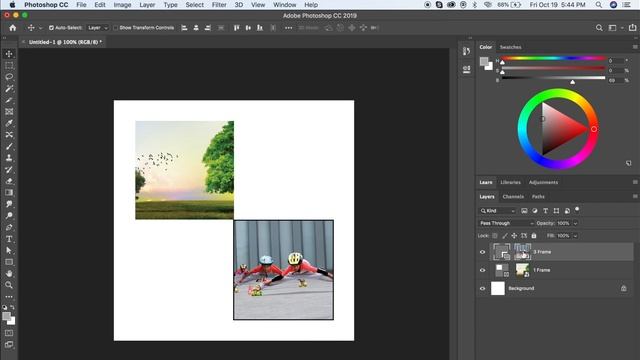The height and width of the screenshot is (360, 640).
Task: Open the Image menu
Action: pos(122,5)
